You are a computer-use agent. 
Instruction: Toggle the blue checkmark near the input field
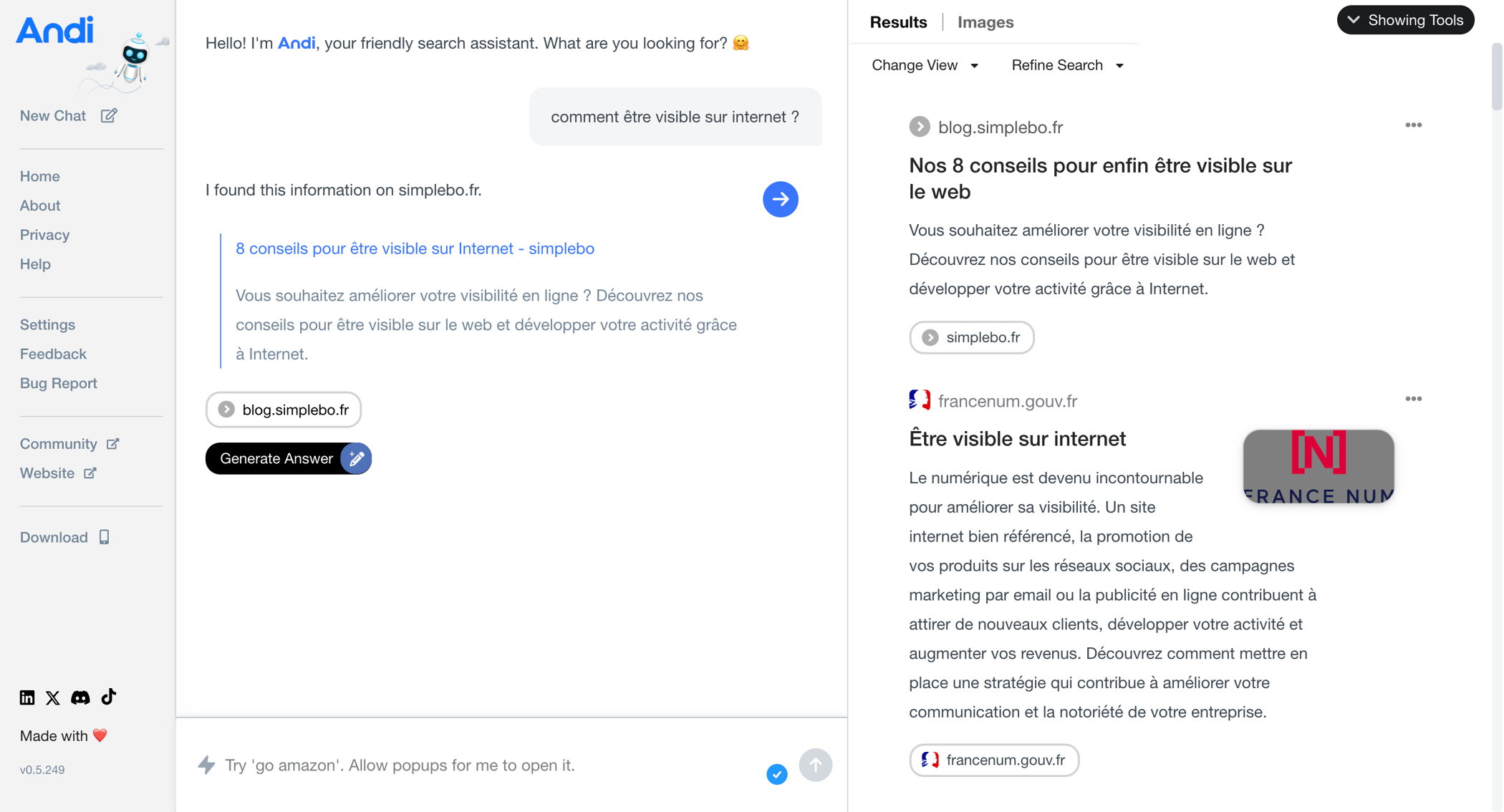[776, 774]
